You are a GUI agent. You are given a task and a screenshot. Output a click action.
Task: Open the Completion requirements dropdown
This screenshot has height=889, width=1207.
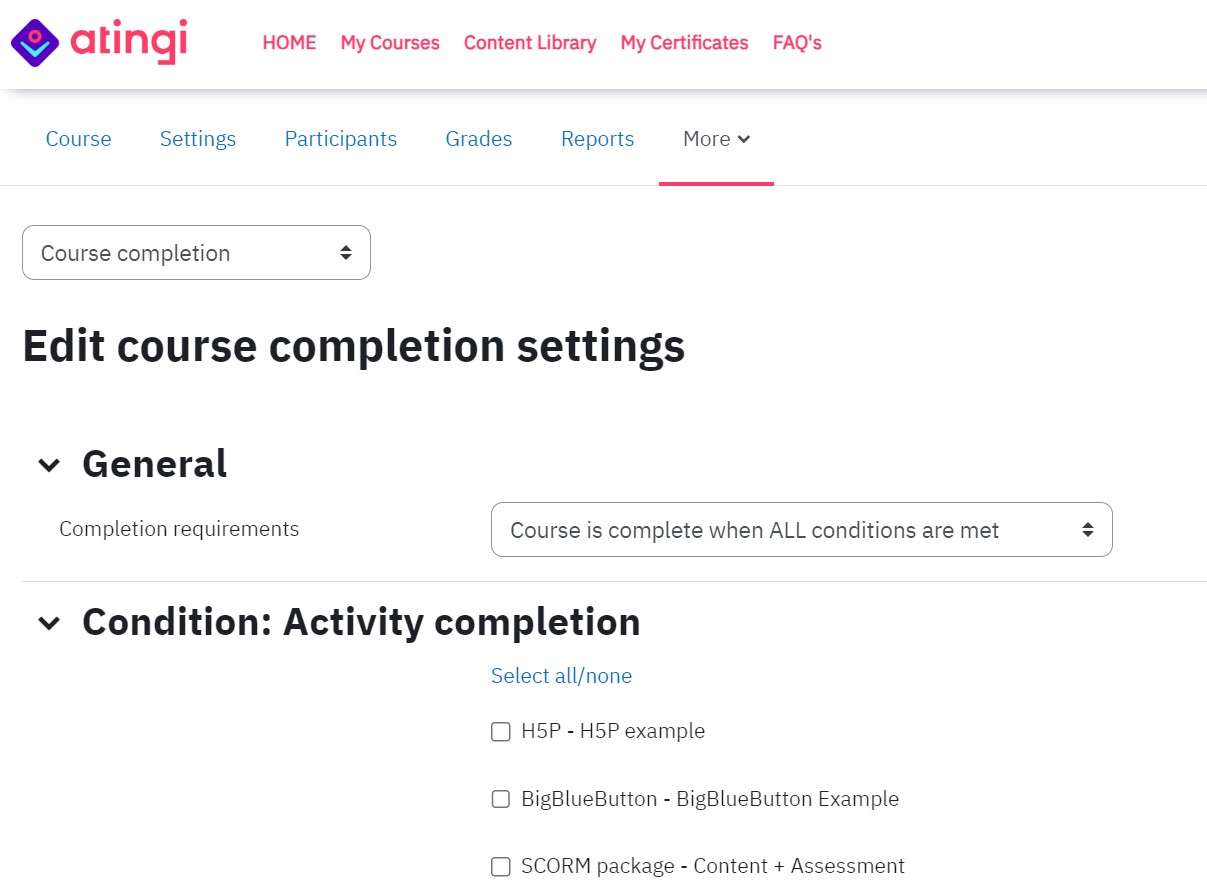[x=802, y=530]
